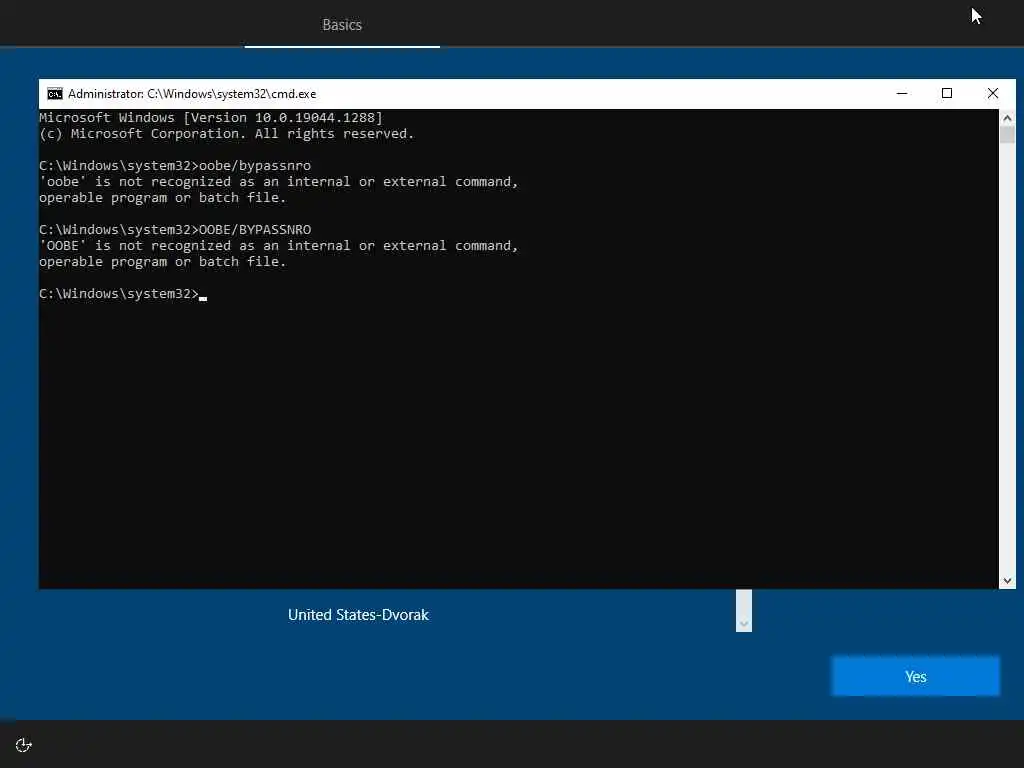Image resolution: width=1024 pixels, height=768 pixels.
Task: Click keyboard layout list scroll-down arrow
Action: 744,624
